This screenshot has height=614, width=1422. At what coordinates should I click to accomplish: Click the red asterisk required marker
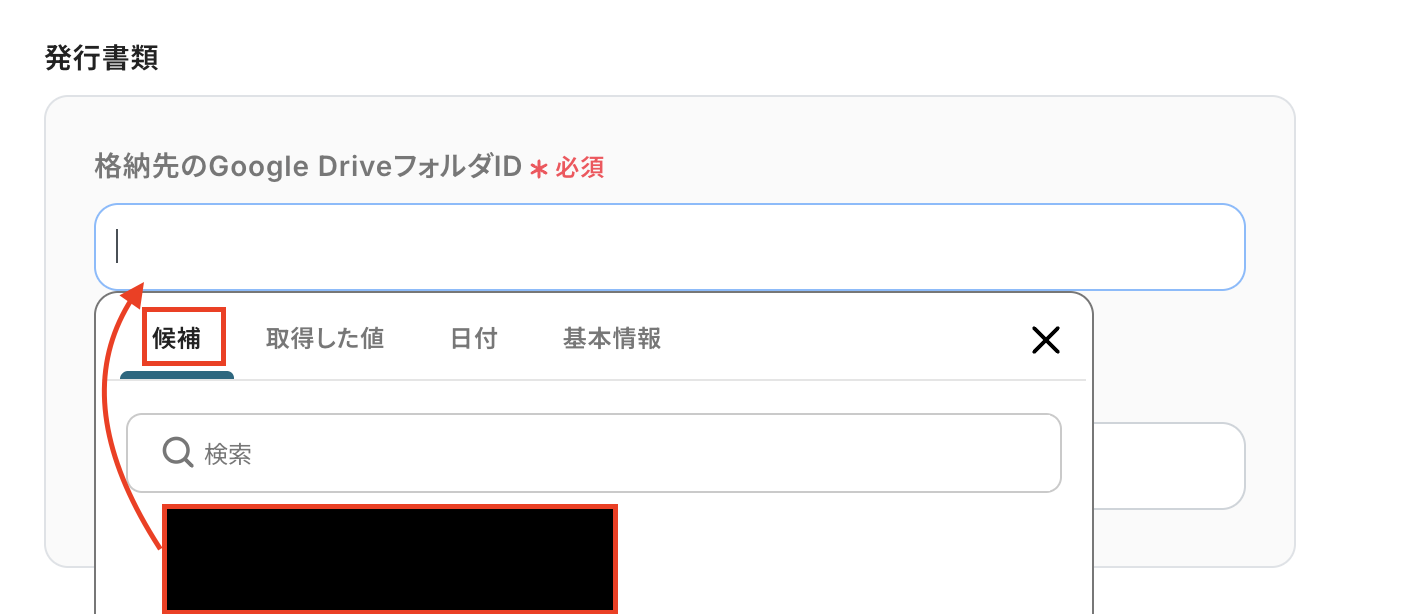539,169
